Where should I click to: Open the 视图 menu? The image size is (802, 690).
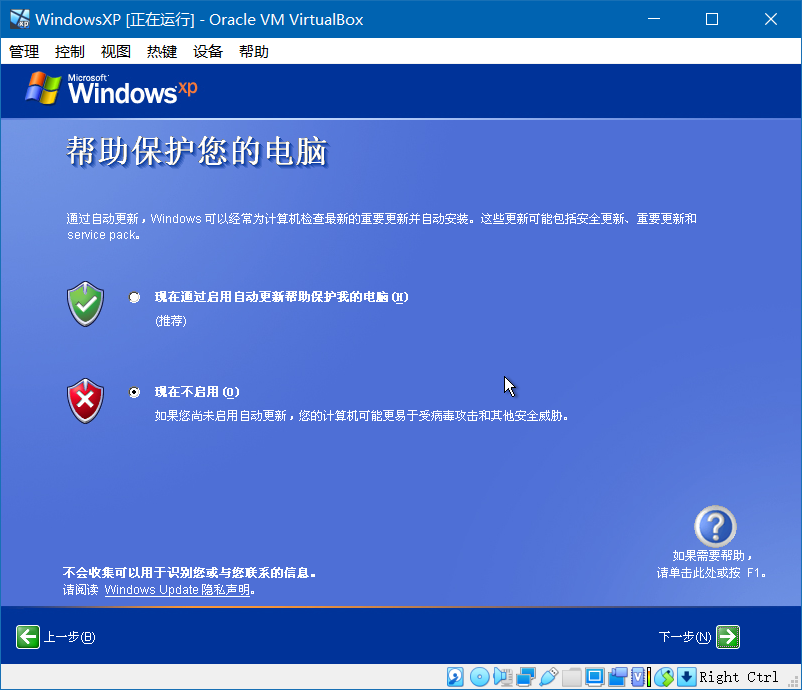[x=116, y=51]
